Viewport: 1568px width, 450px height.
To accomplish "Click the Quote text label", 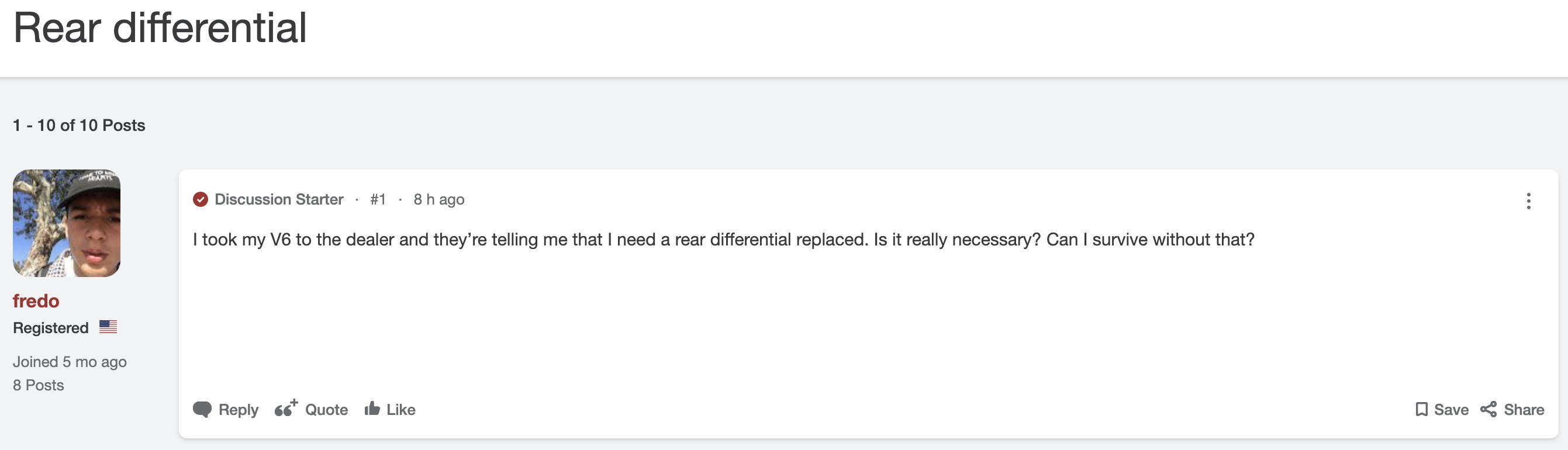I will (326, 410).
